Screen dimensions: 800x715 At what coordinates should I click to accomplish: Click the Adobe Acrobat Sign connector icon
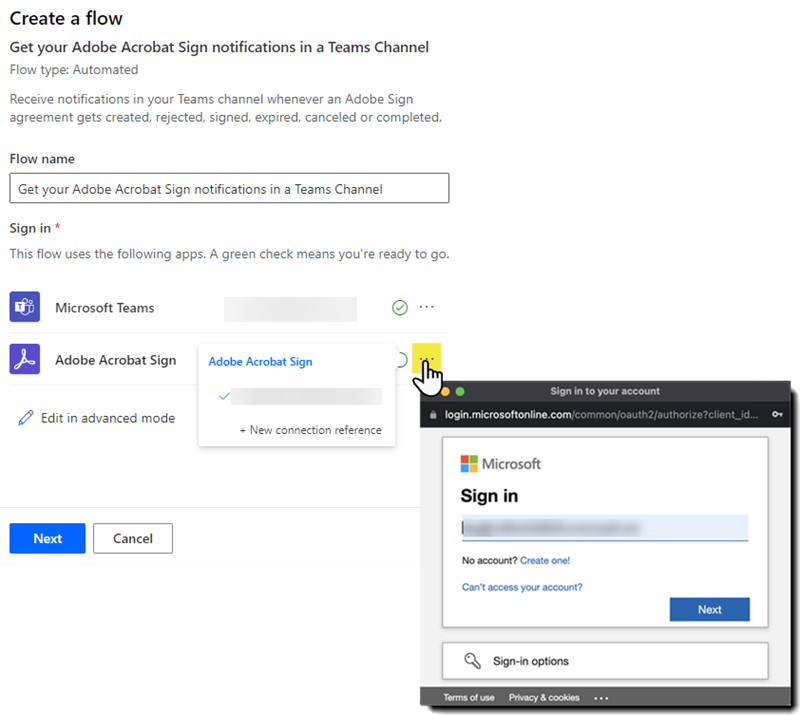pos(24,359)
